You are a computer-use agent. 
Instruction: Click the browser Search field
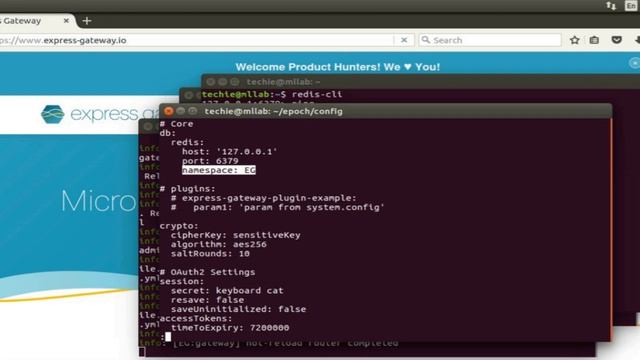point(490,40)
